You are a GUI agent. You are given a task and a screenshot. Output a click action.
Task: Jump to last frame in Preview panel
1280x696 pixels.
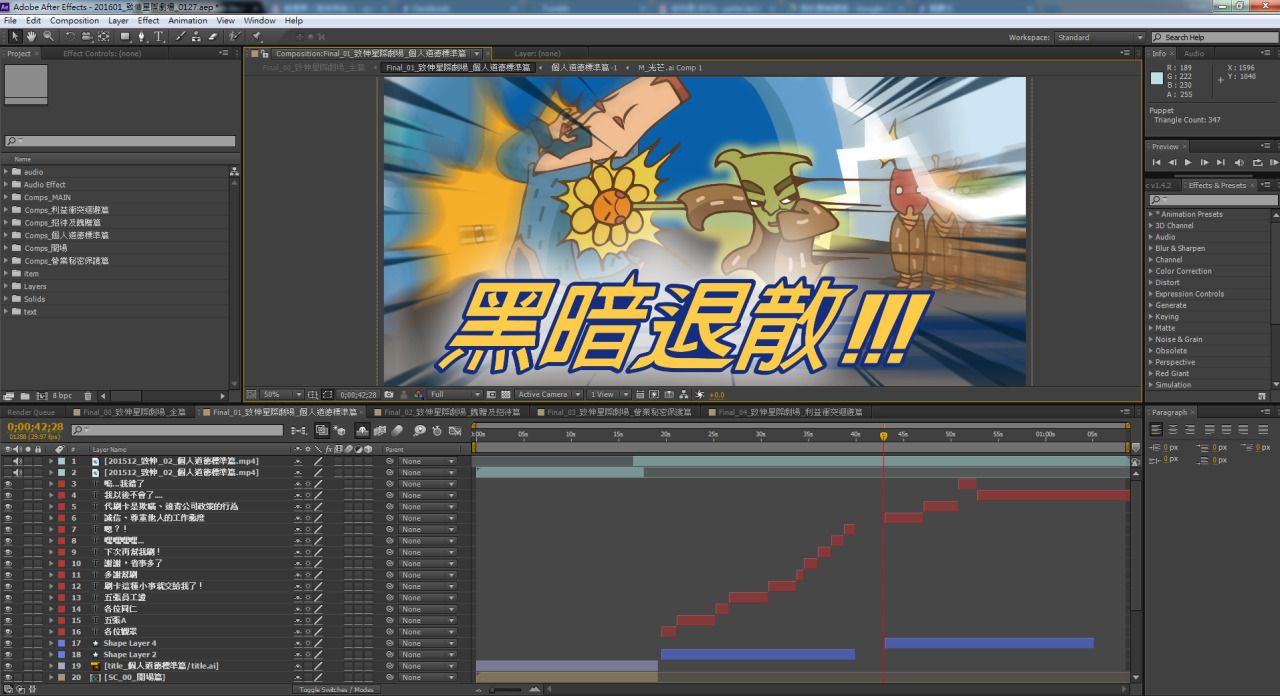coord(1221,162)
